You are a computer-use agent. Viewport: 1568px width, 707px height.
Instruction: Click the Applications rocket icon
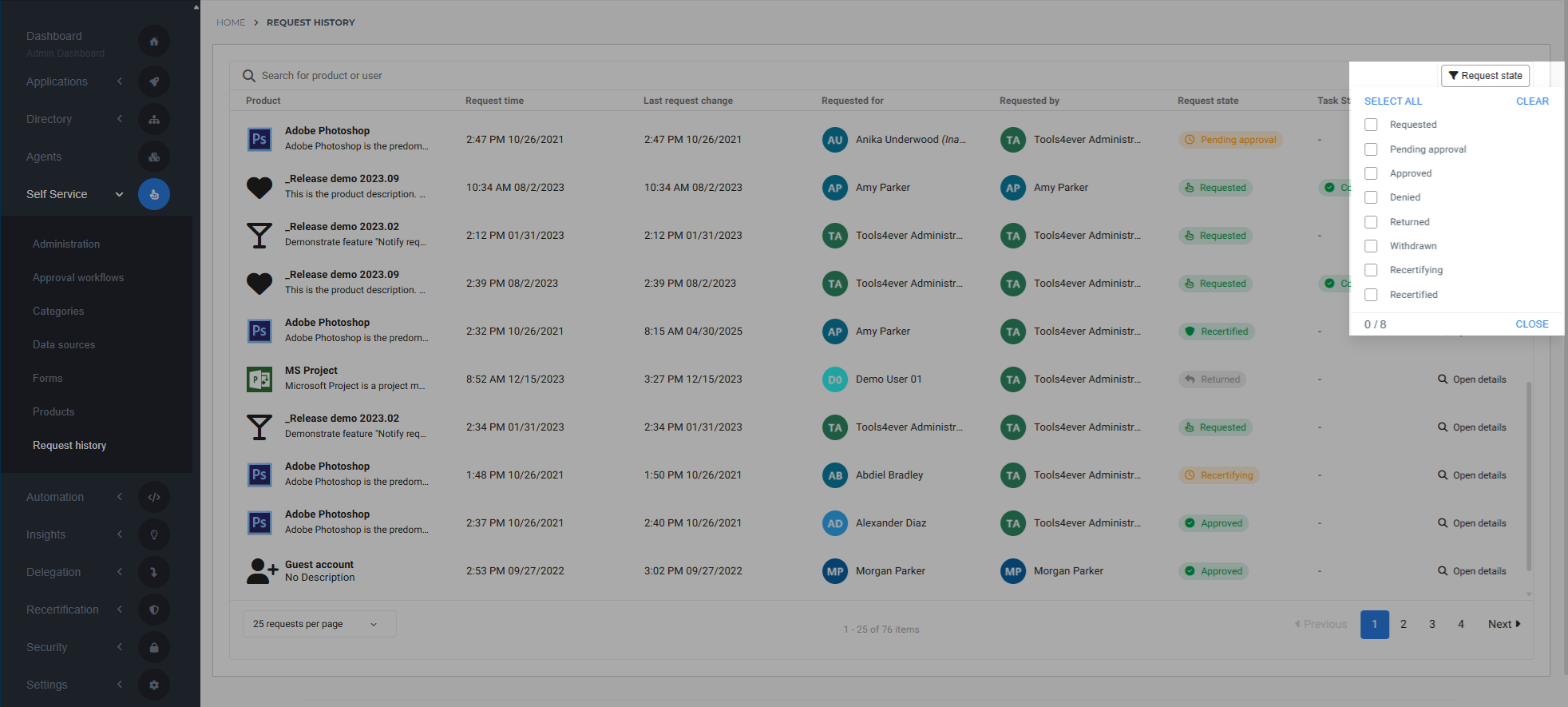tap(154, 81)
